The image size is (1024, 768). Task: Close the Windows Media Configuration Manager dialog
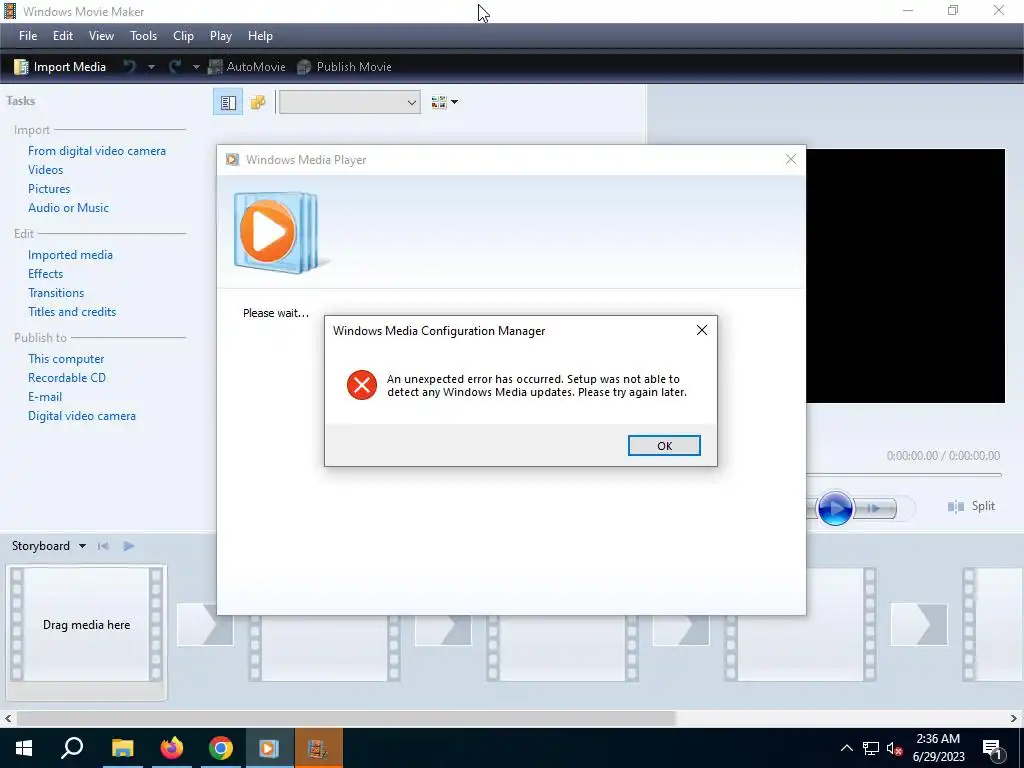click(701, 330)
